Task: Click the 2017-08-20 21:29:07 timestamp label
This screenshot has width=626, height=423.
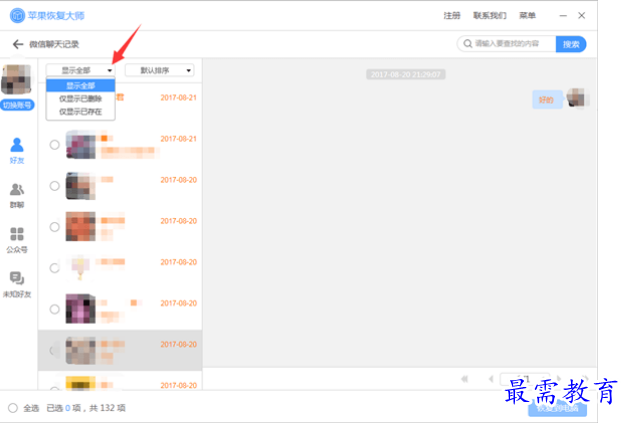Action: (406, 75)
